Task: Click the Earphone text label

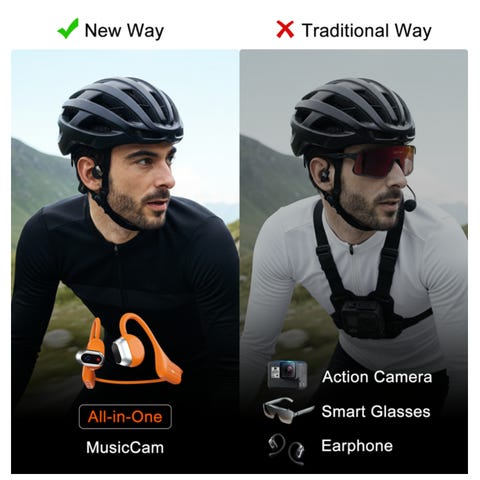Action: [x=357, y=446]
